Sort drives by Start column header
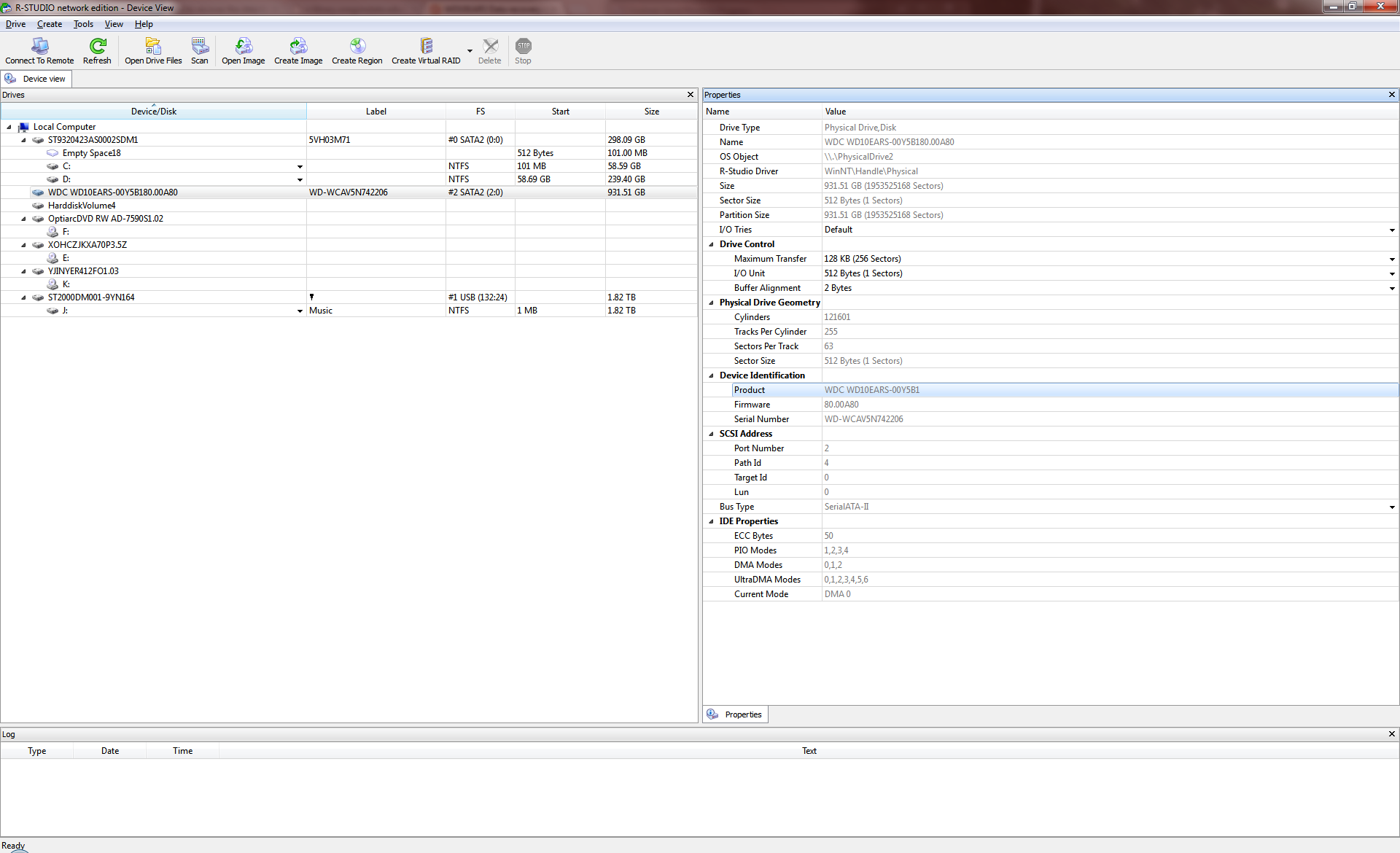Screen dimensions: 1400x853 561,112
